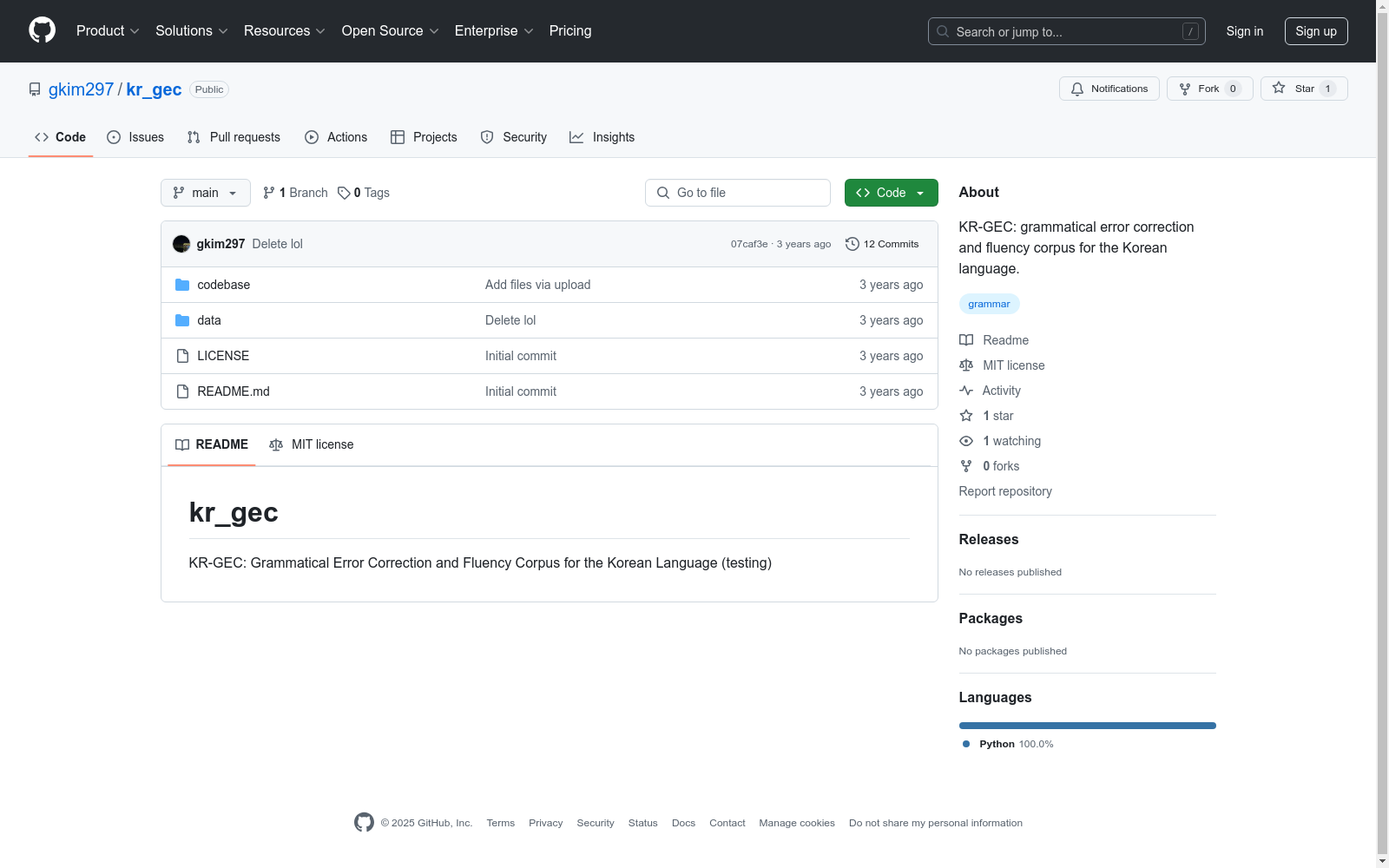Click the book icon beside Readme
1389x868 pixels.
966,340
